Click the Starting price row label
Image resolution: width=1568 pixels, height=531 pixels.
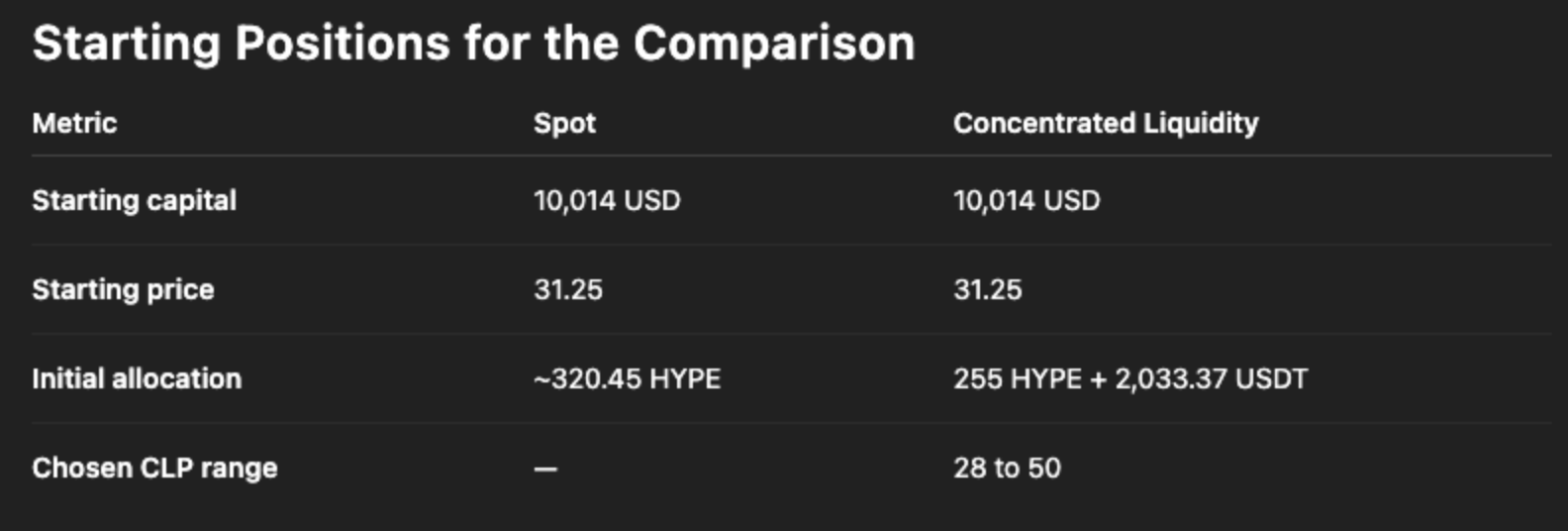pos(123,289)
